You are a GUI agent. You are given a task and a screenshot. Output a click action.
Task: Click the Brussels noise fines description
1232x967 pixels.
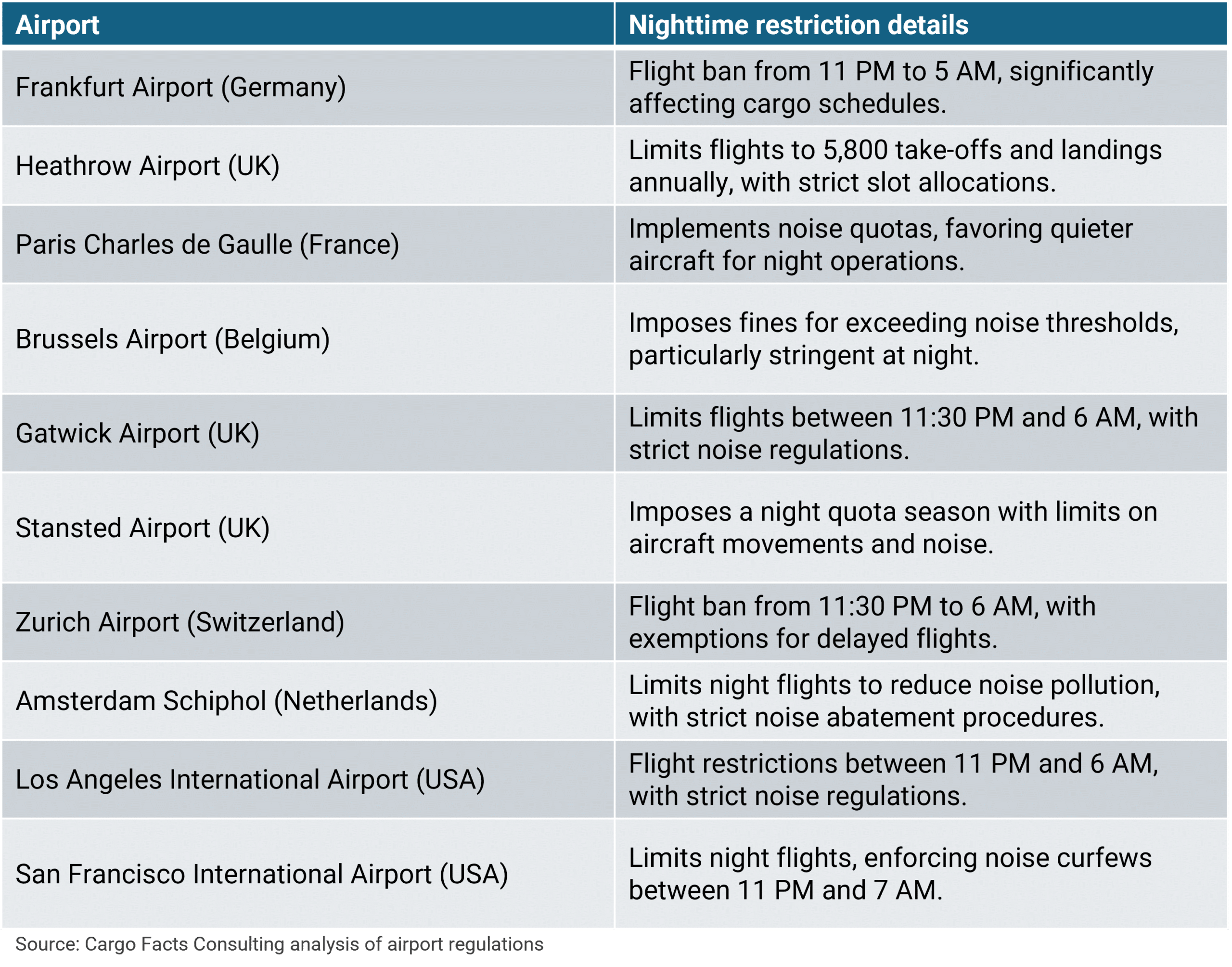[904, 339]
